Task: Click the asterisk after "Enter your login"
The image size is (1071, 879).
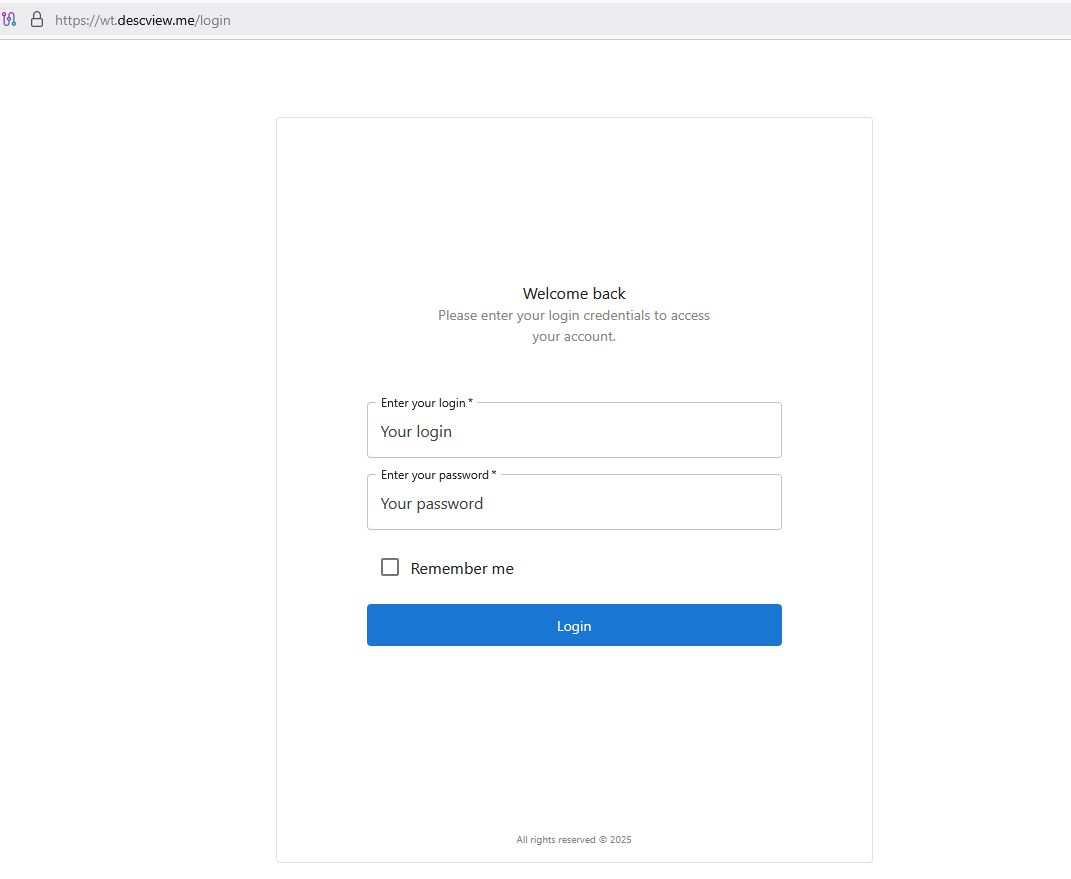Action: pos(471,402)
